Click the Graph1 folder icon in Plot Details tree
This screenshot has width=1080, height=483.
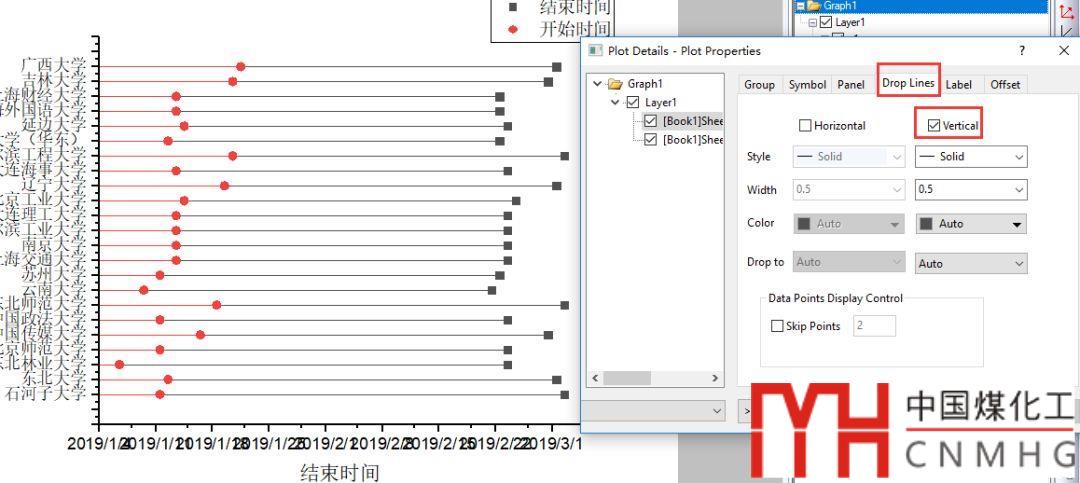click(x=615, y=83)
